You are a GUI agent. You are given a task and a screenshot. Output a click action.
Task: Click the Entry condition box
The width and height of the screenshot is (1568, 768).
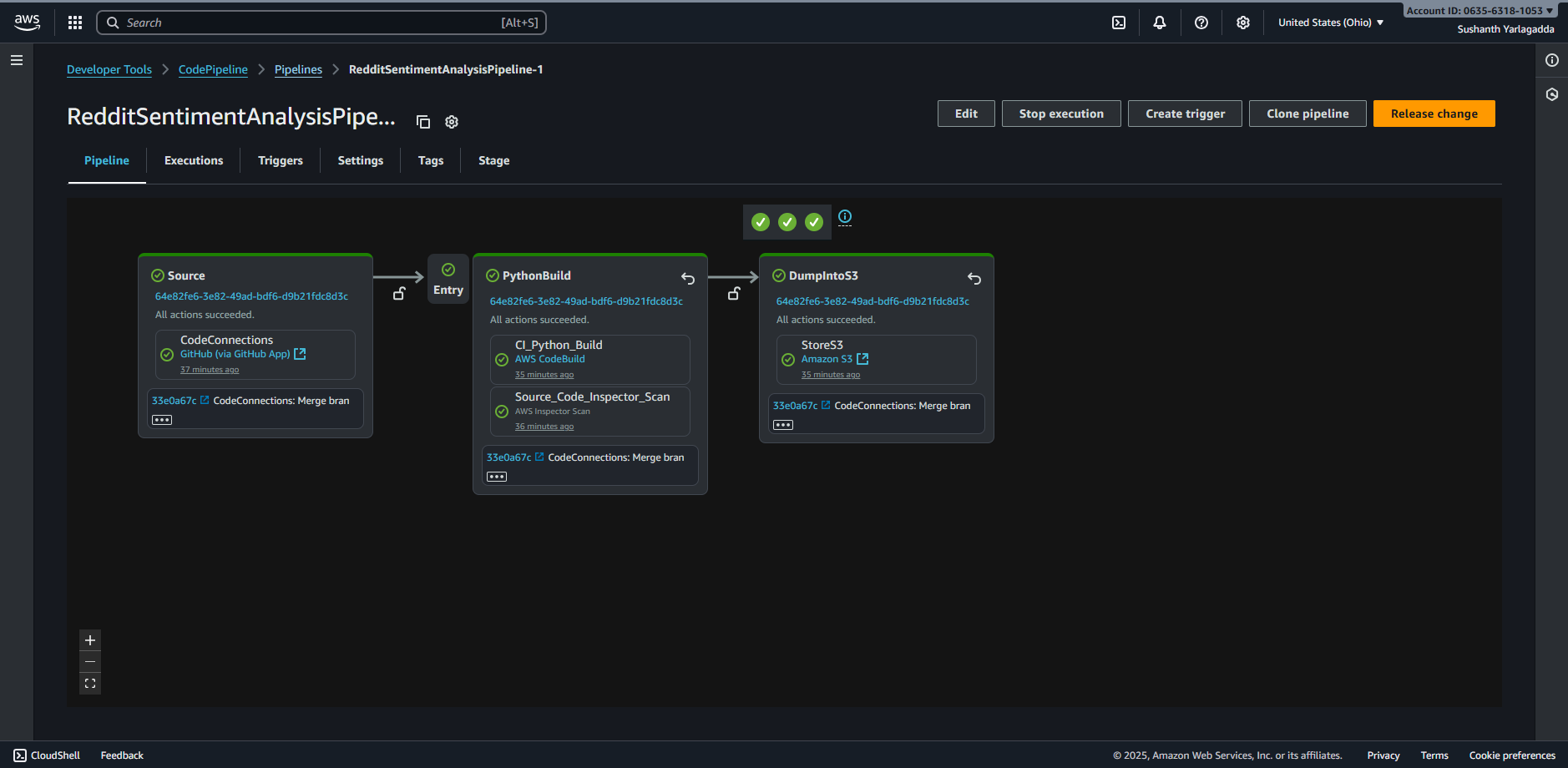tap(448, 280)
